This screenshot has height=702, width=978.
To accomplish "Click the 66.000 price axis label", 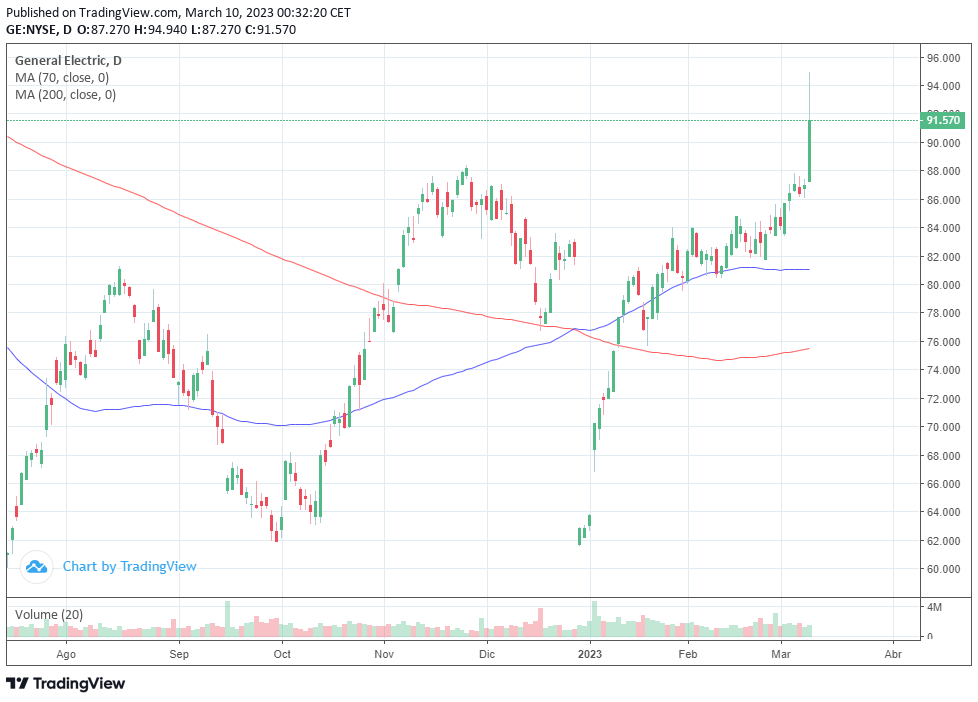I will click(x=943, y=484).
